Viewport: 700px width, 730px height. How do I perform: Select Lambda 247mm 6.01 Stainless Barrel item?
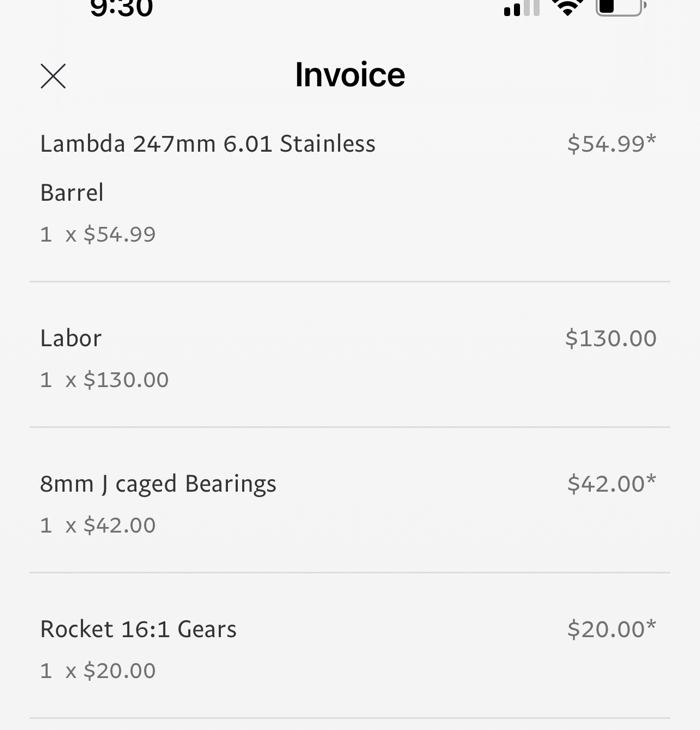coord(207,144)
